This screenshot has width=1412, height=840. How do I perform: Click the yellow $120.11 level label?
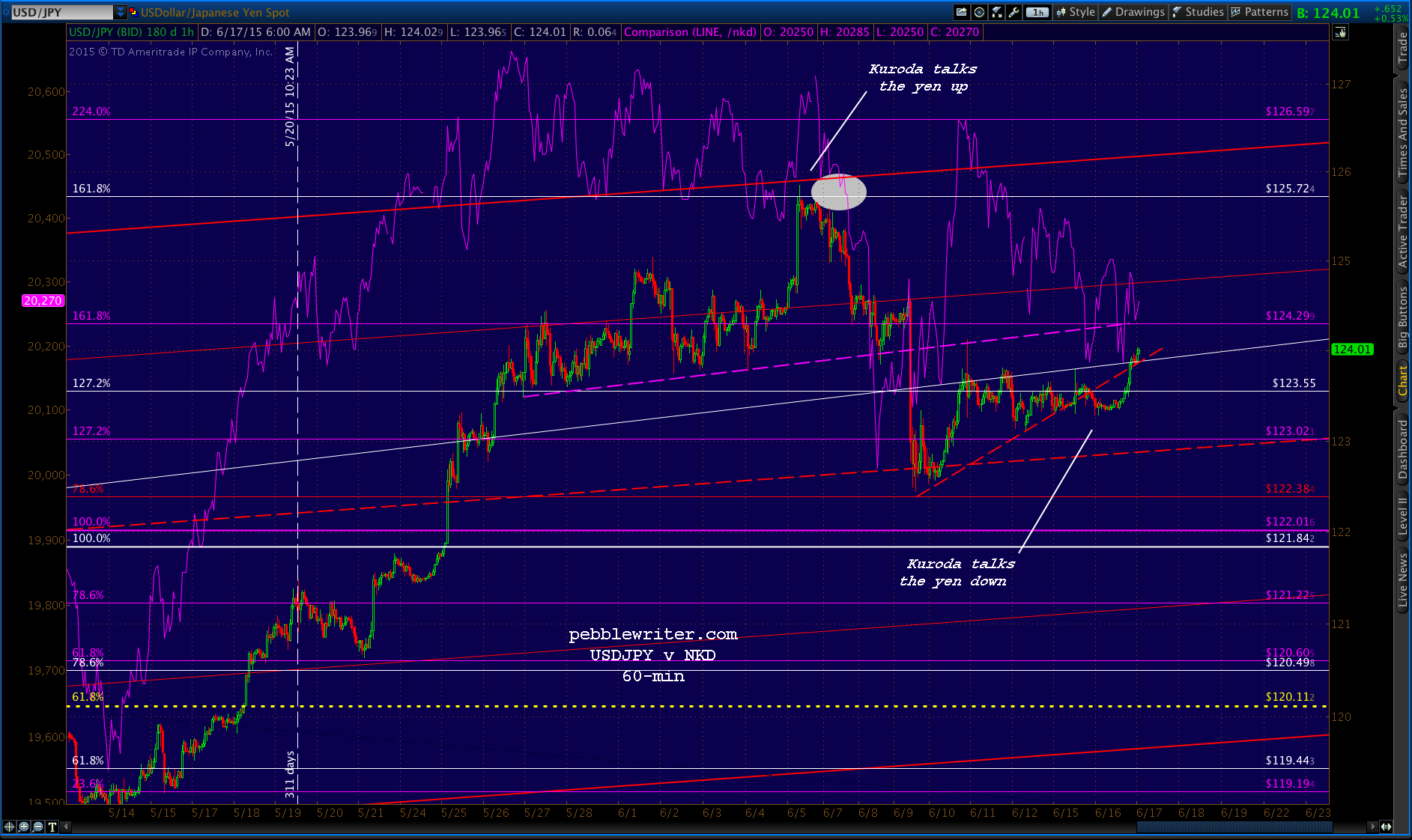tap(1290, 697)
